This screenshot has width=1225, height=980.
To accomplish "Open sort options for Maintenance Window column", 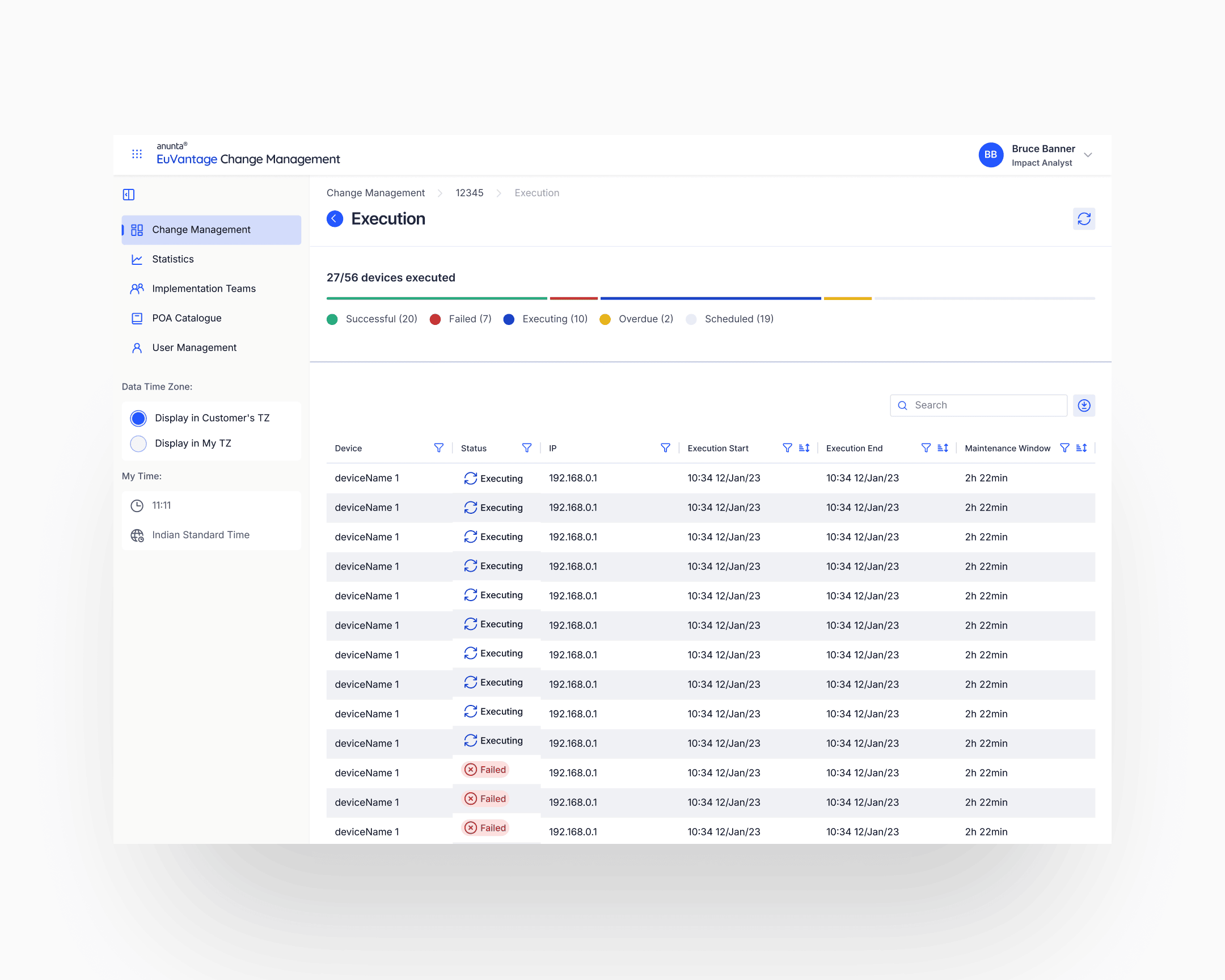I will (1082, 447).
